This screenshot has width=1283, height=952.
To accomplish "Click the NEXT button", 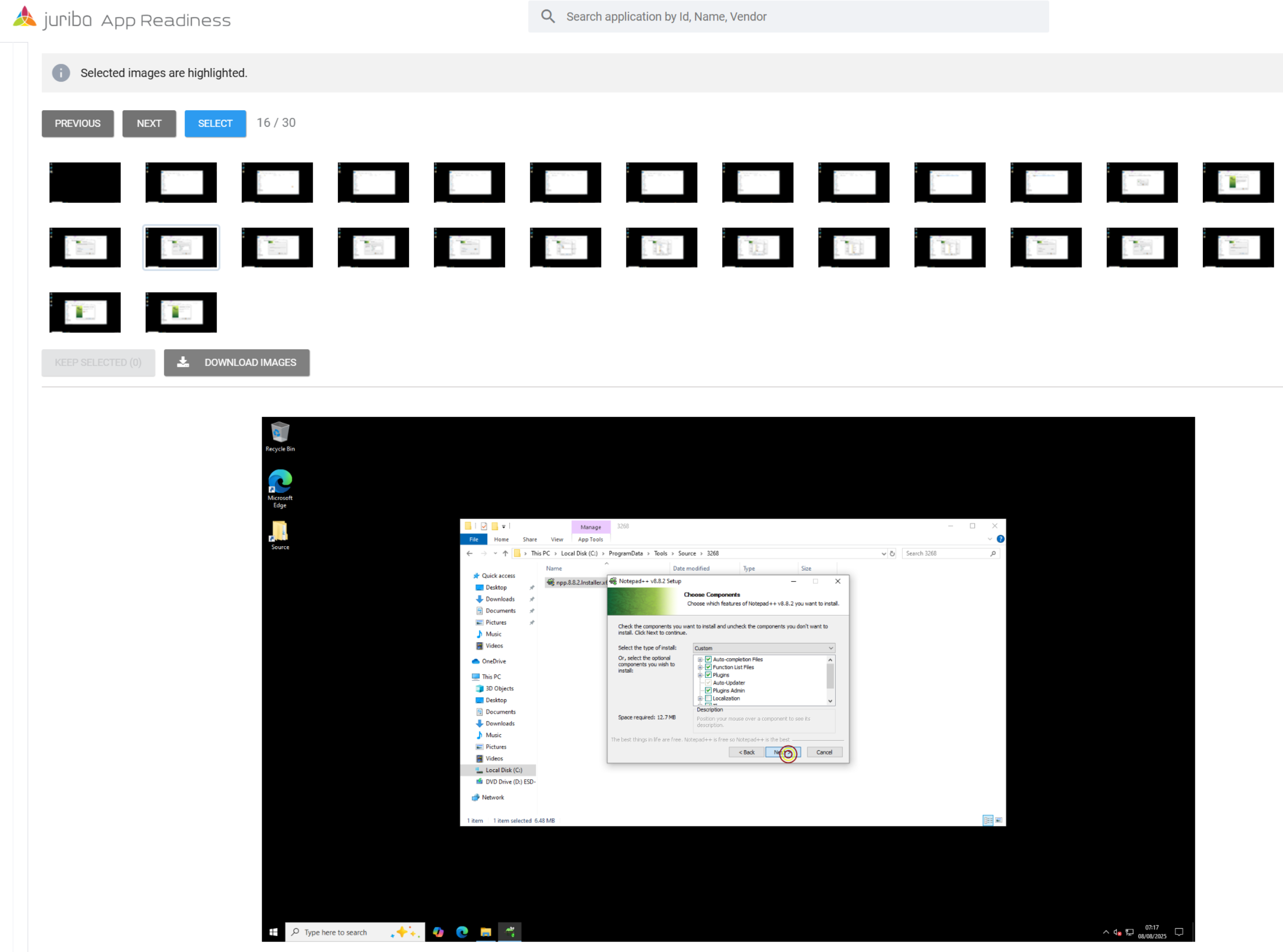I will [x=149, y=123].
